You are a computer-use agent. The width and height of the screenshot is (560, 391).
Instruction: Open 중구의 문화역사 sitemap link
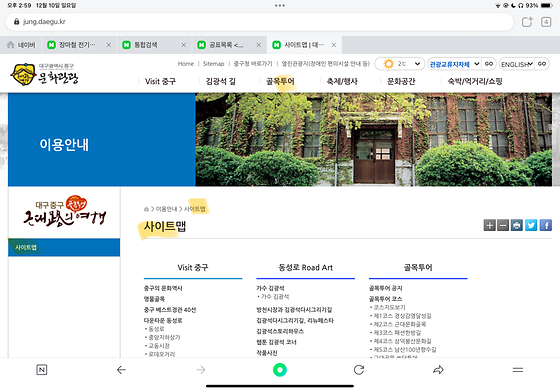point(163,288)
